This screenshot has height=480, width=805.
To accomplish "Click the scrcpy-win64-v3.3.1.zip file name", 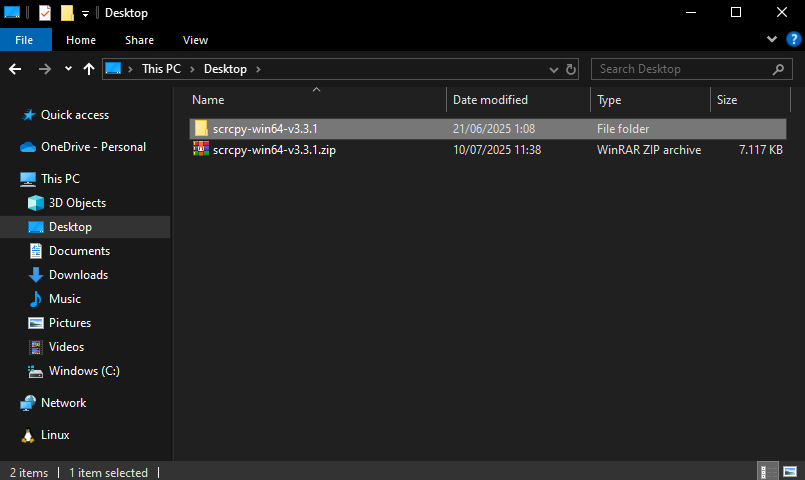I will click(274, 150).
